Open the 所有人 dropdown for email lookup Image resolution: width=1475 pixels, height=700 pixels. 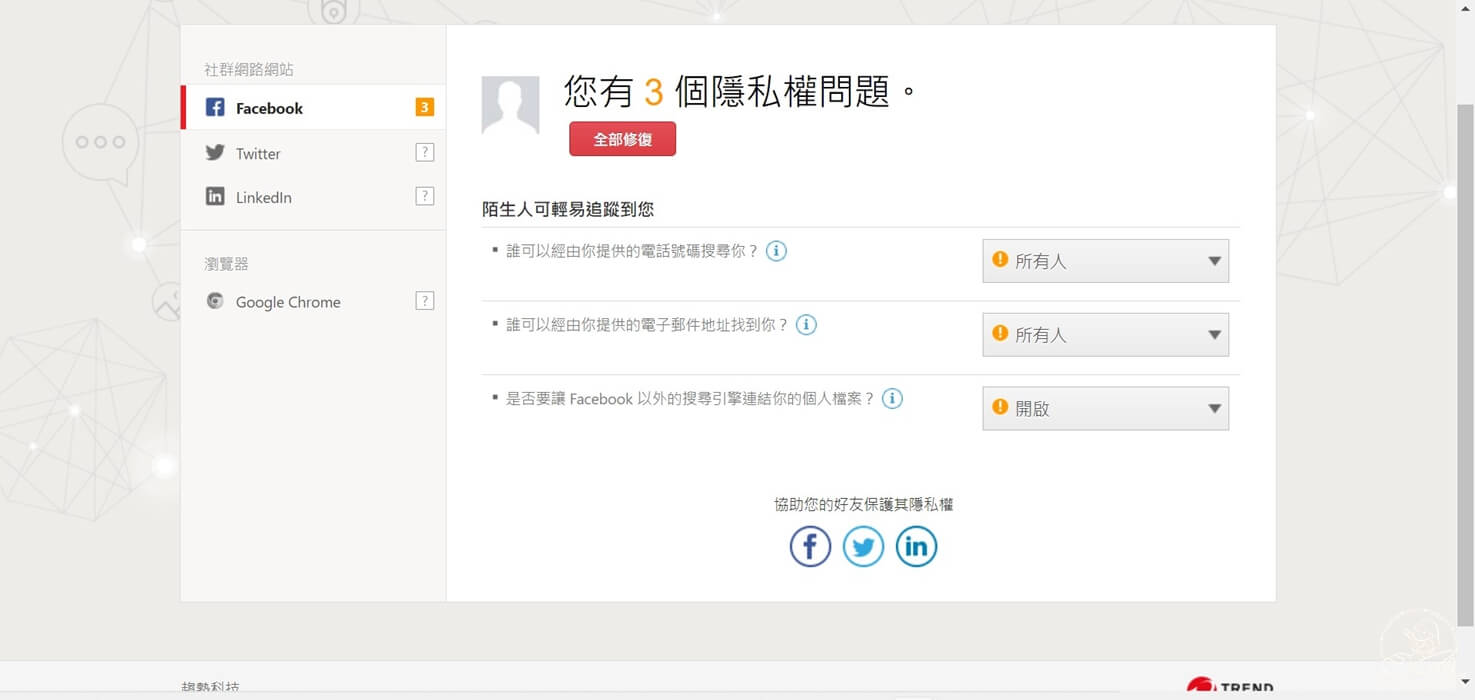1105,334
